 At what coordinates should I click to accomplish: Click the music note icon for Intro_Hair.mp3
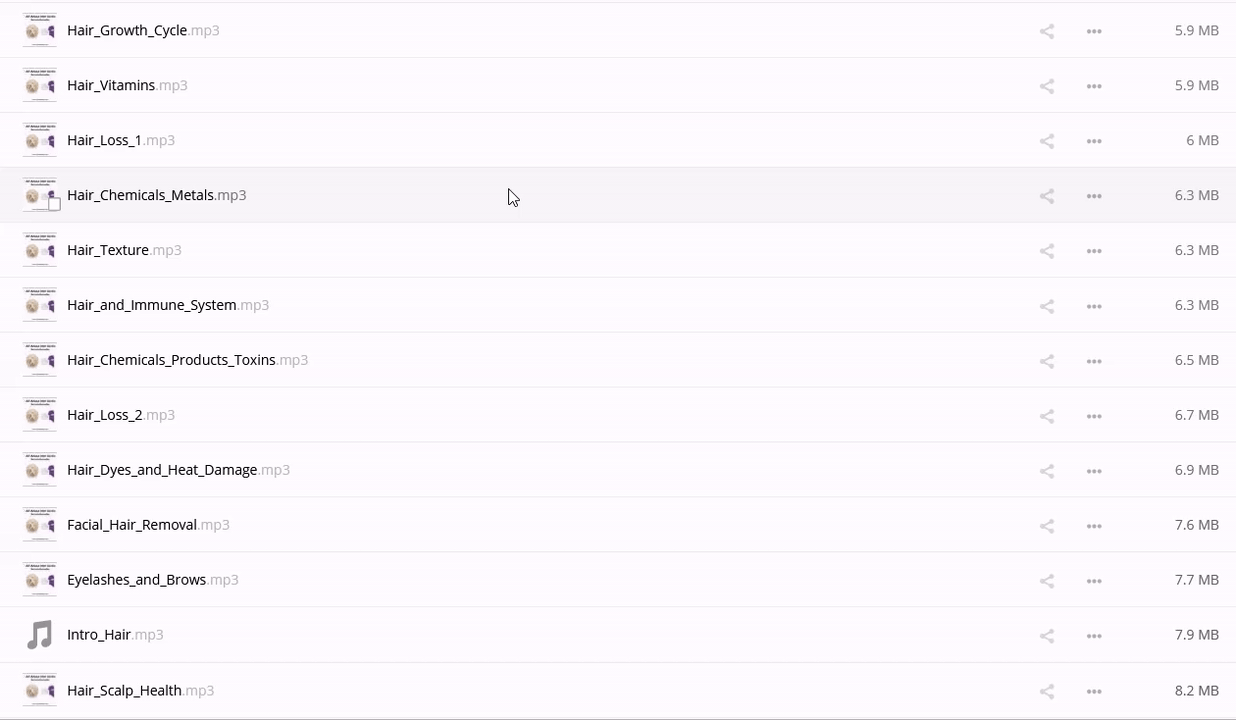(39, 635)
